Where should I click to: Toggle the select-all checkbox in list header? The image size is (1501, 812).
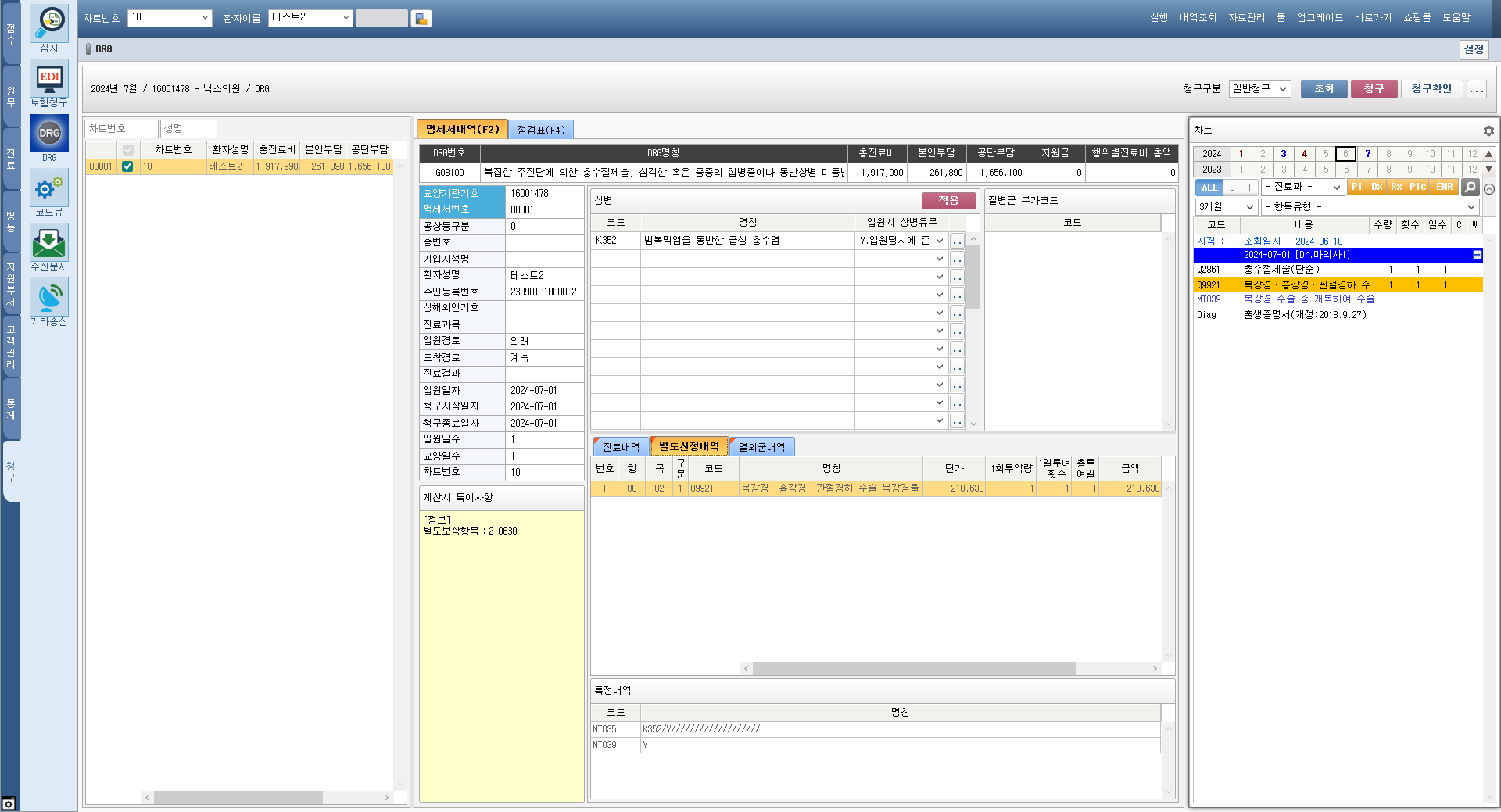coord(127,149)
